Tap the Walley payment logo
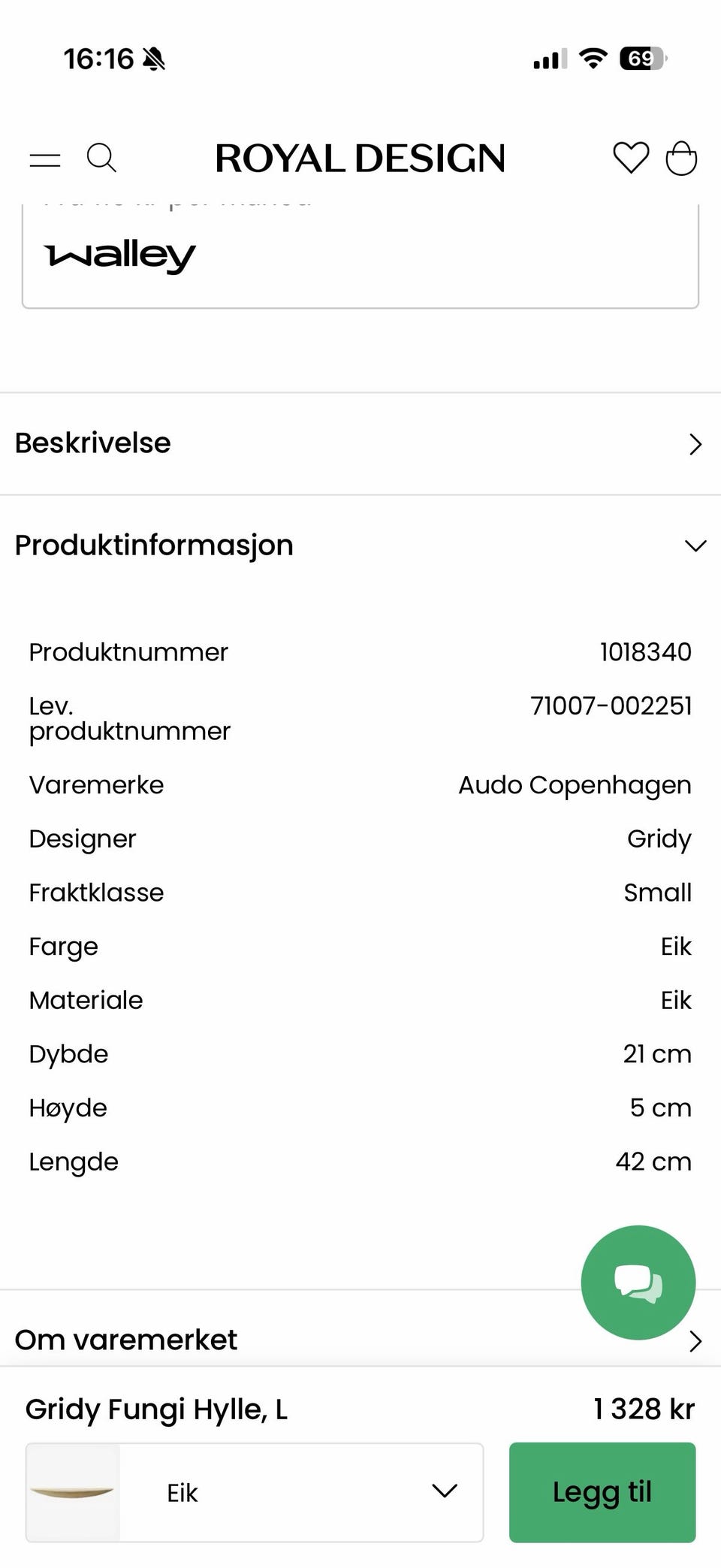Viewport: 721px width, 1568px height. pos(120,256)
